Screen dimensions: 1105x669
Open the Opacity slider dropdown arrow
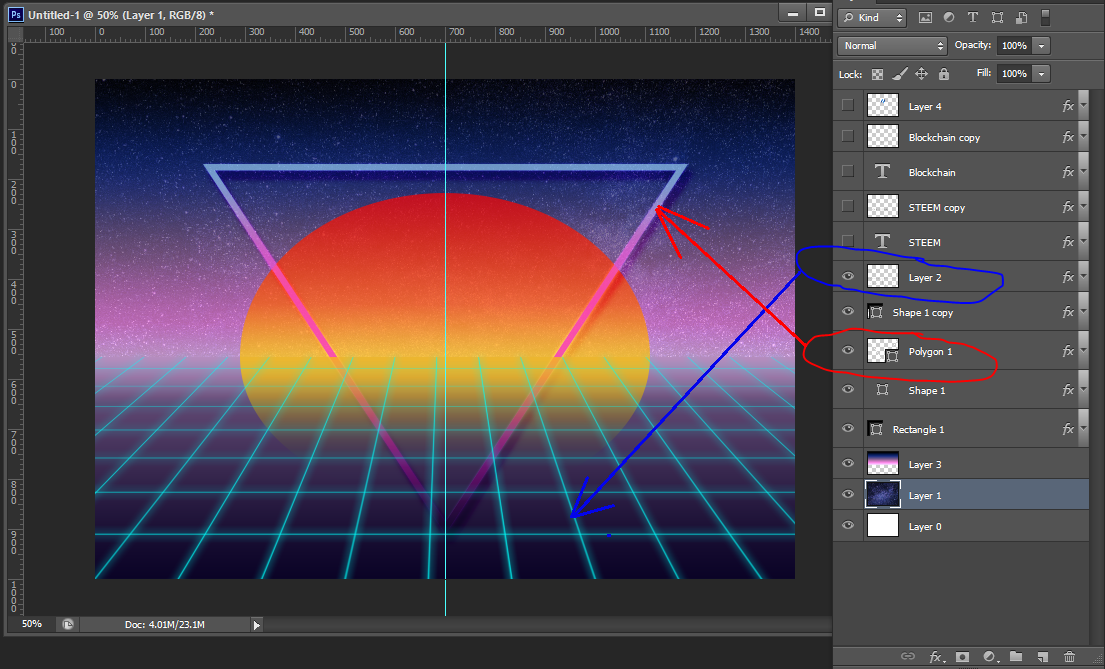pos(1042,46)
